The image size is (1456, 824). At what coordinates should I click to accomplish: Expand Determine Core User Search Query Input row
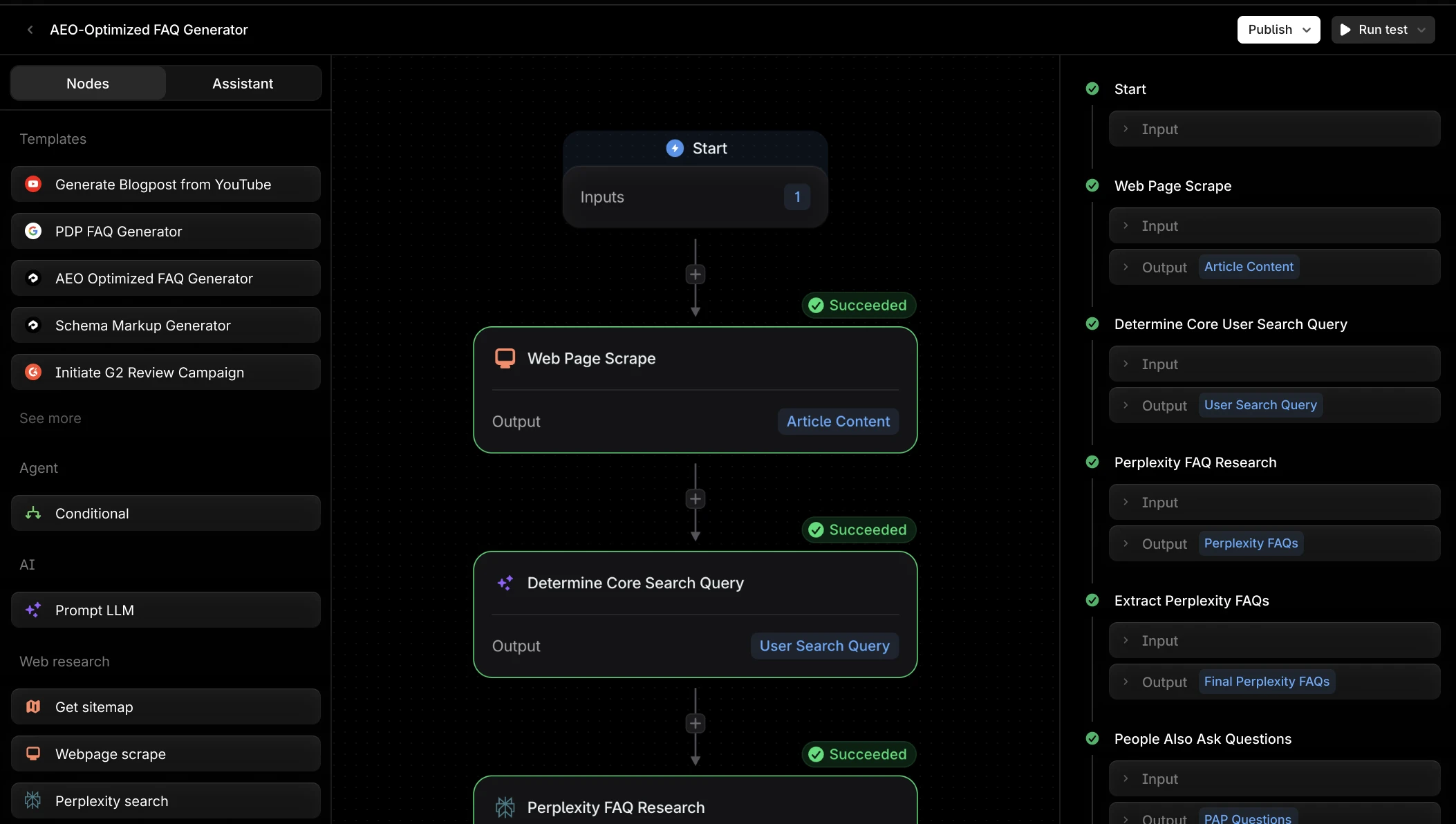[1274, 364]
